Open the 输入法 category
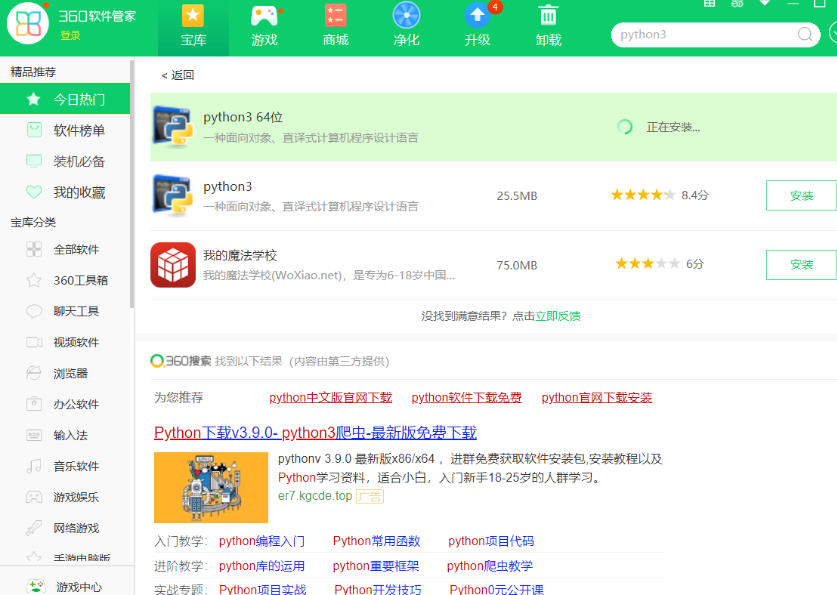 click(x=65, y=435)
